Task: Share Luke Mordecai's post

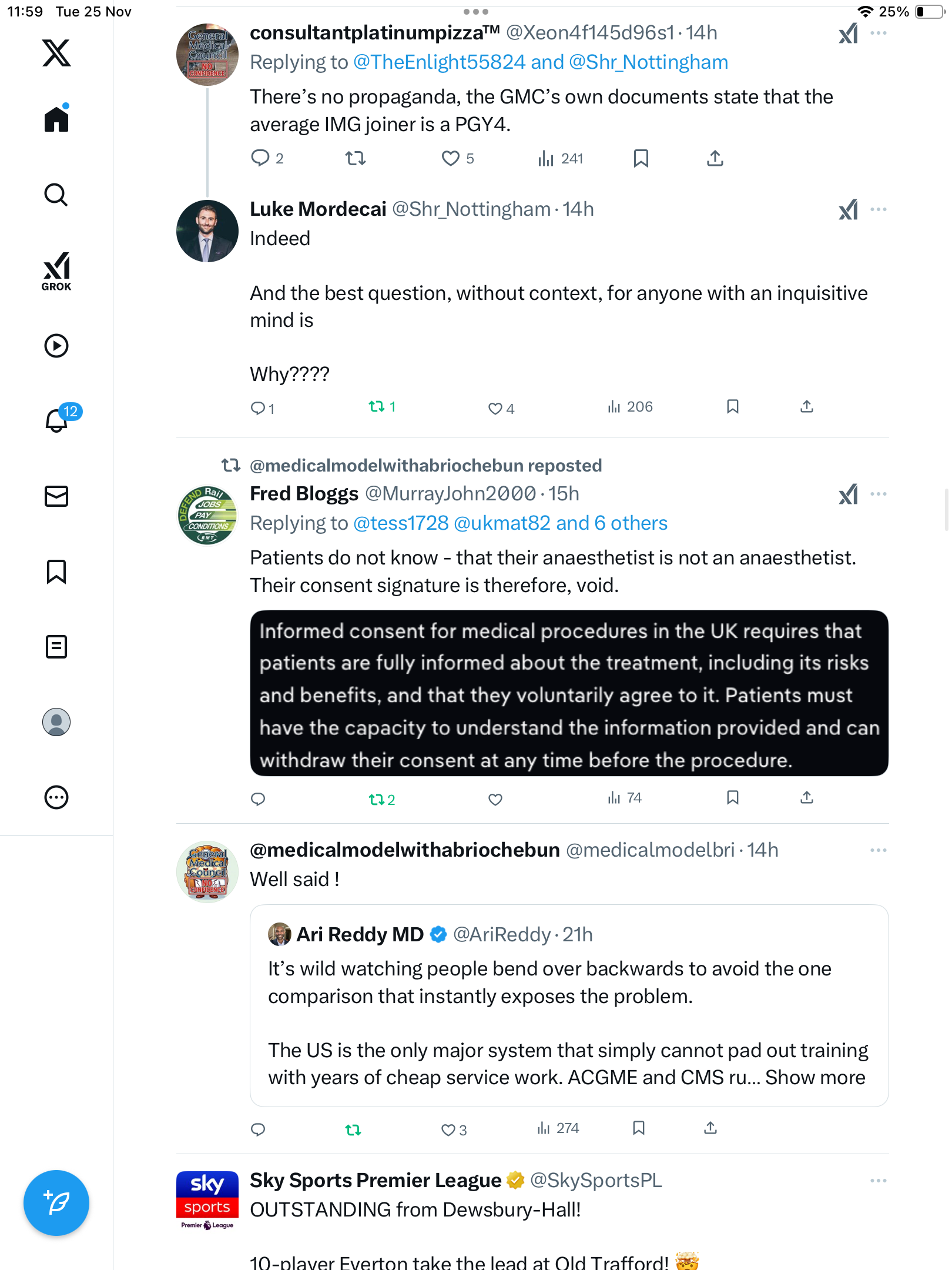Action: tap(807, 407)
